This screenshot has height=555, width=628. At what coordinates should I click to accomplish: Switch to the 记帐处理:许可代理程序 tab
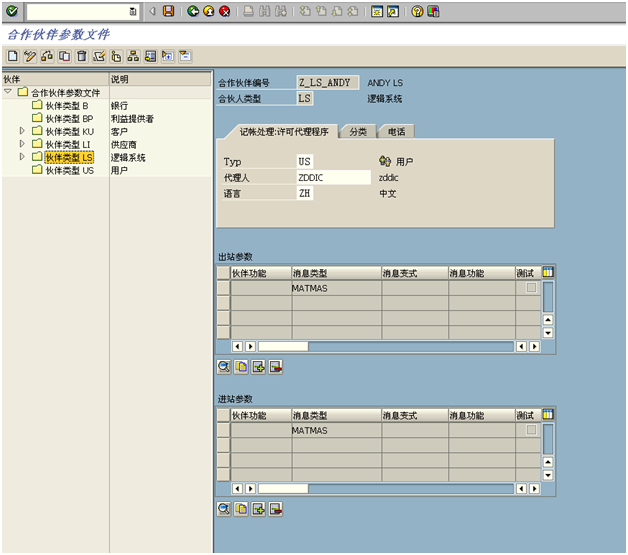pyautogui.click(x=284, y=132)
